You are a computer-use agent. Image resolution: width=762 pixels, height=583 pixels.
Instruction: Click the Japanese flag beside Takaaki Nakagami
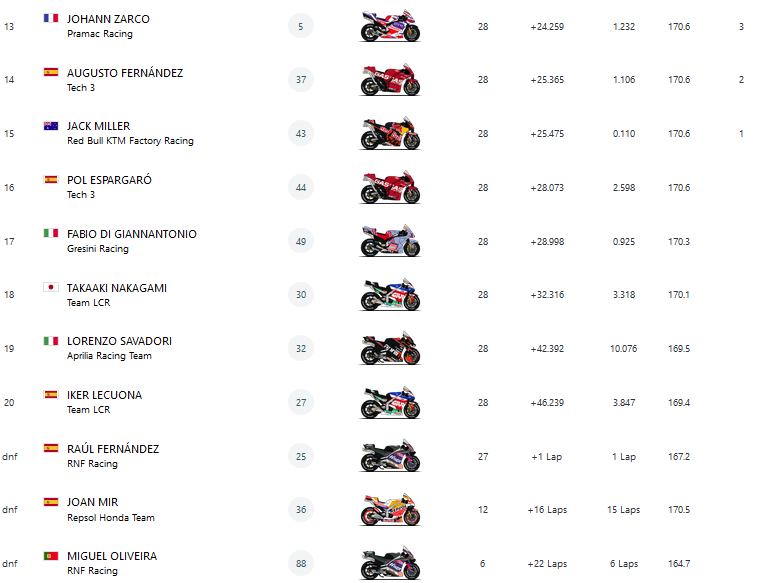[51, 287]
